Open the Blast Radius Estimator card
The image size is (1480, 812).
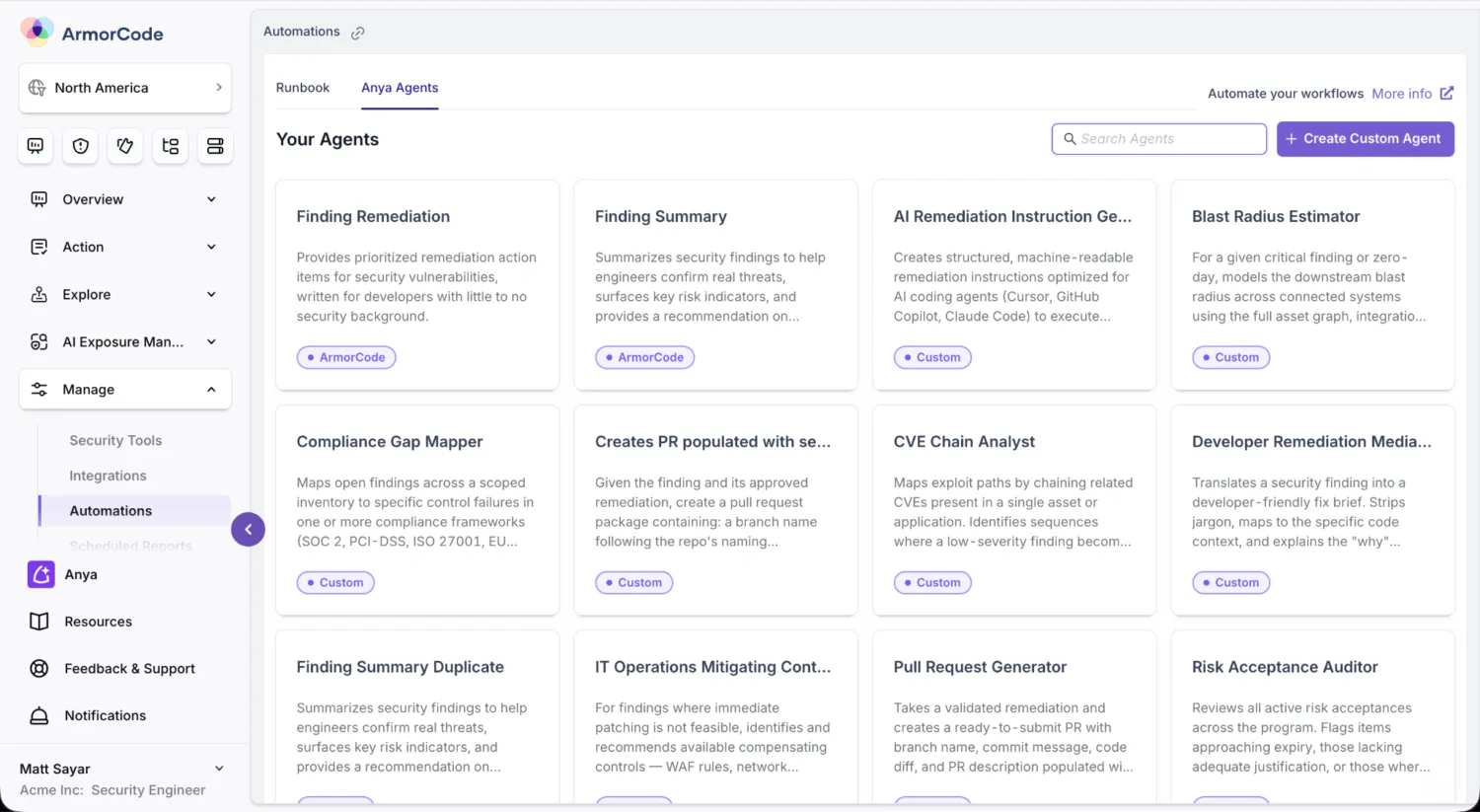1313,285
